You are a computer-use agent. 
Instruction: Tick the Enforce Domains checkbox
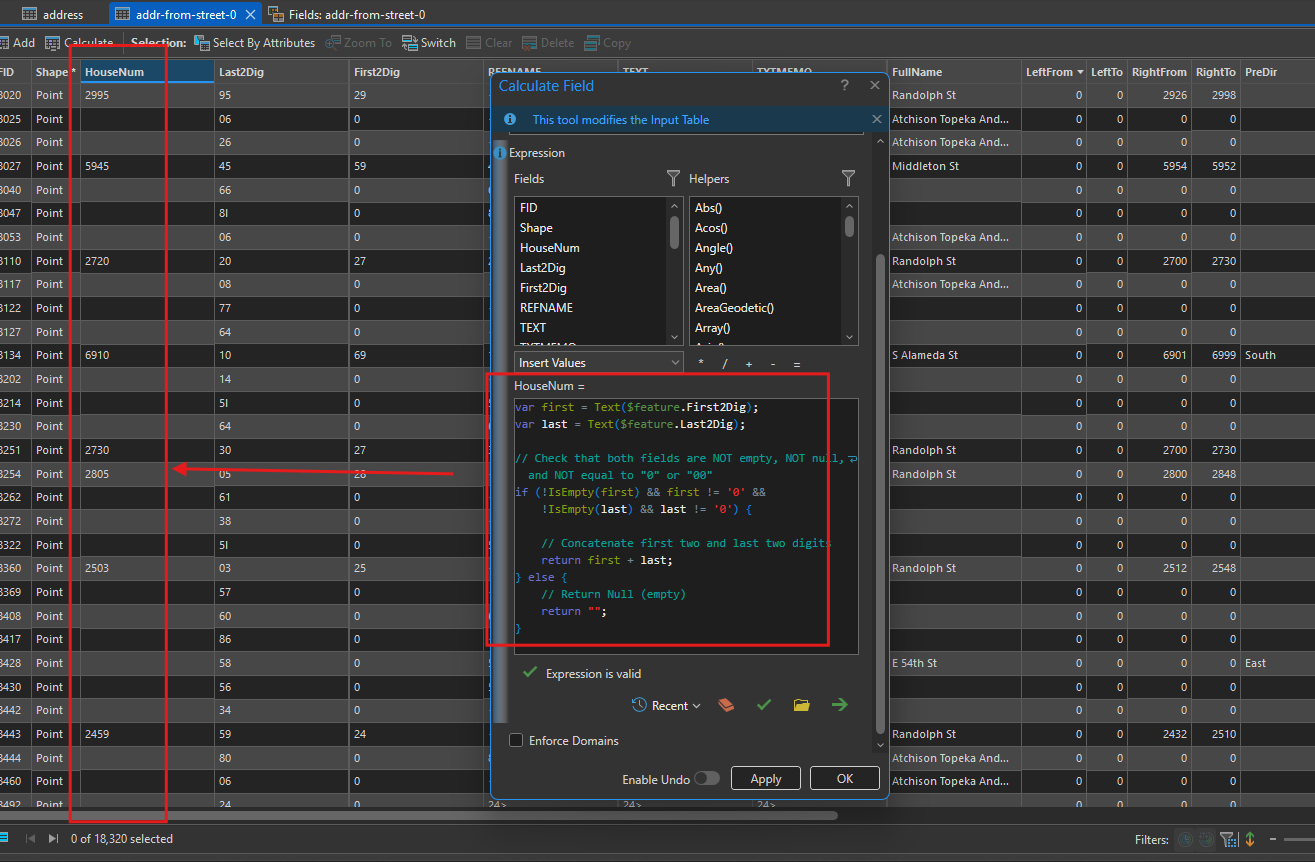(x=516, y=741)
